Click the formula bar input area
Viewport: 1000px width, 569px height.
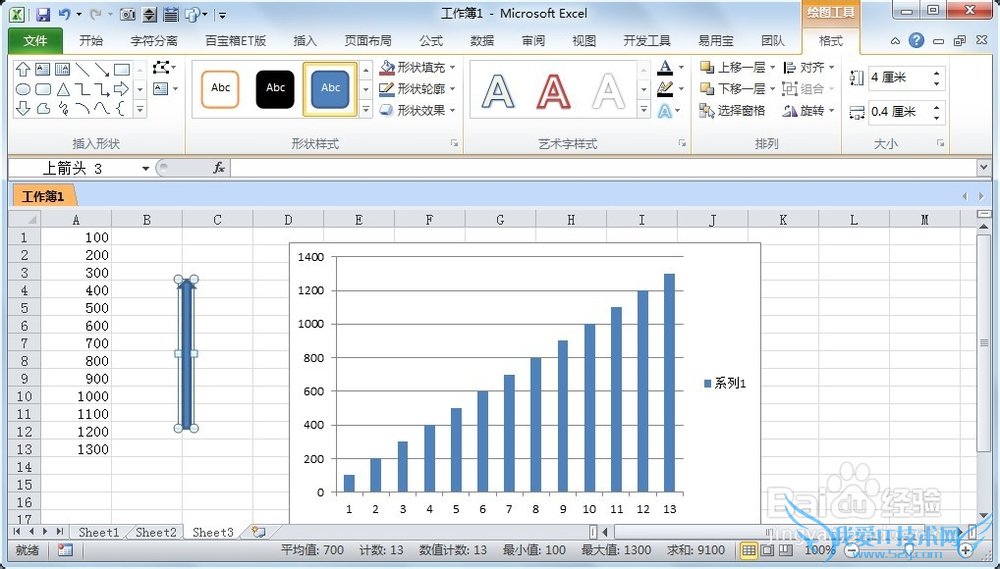click(x=602, y=168)
